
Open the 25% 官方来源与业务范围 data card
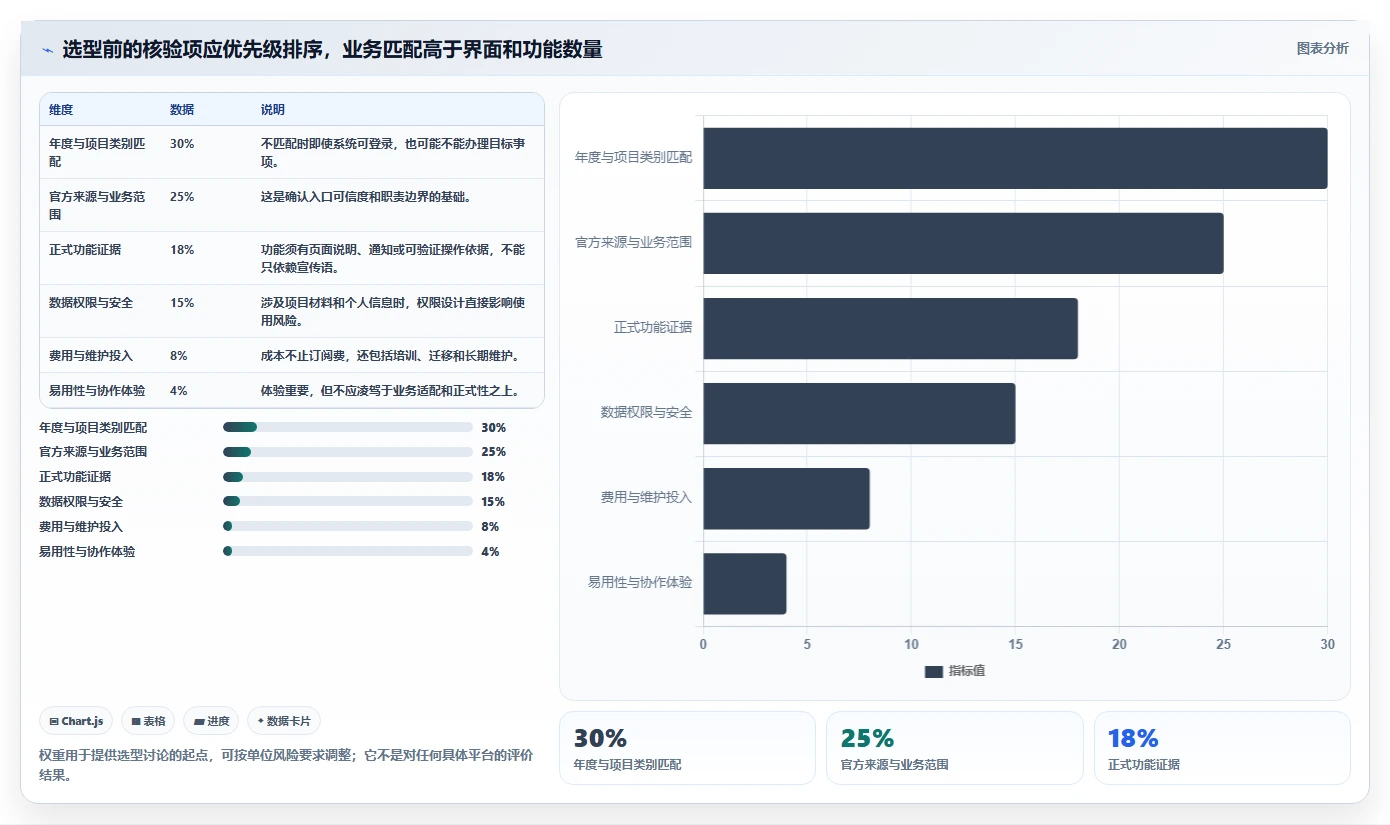tap(954, 748)
